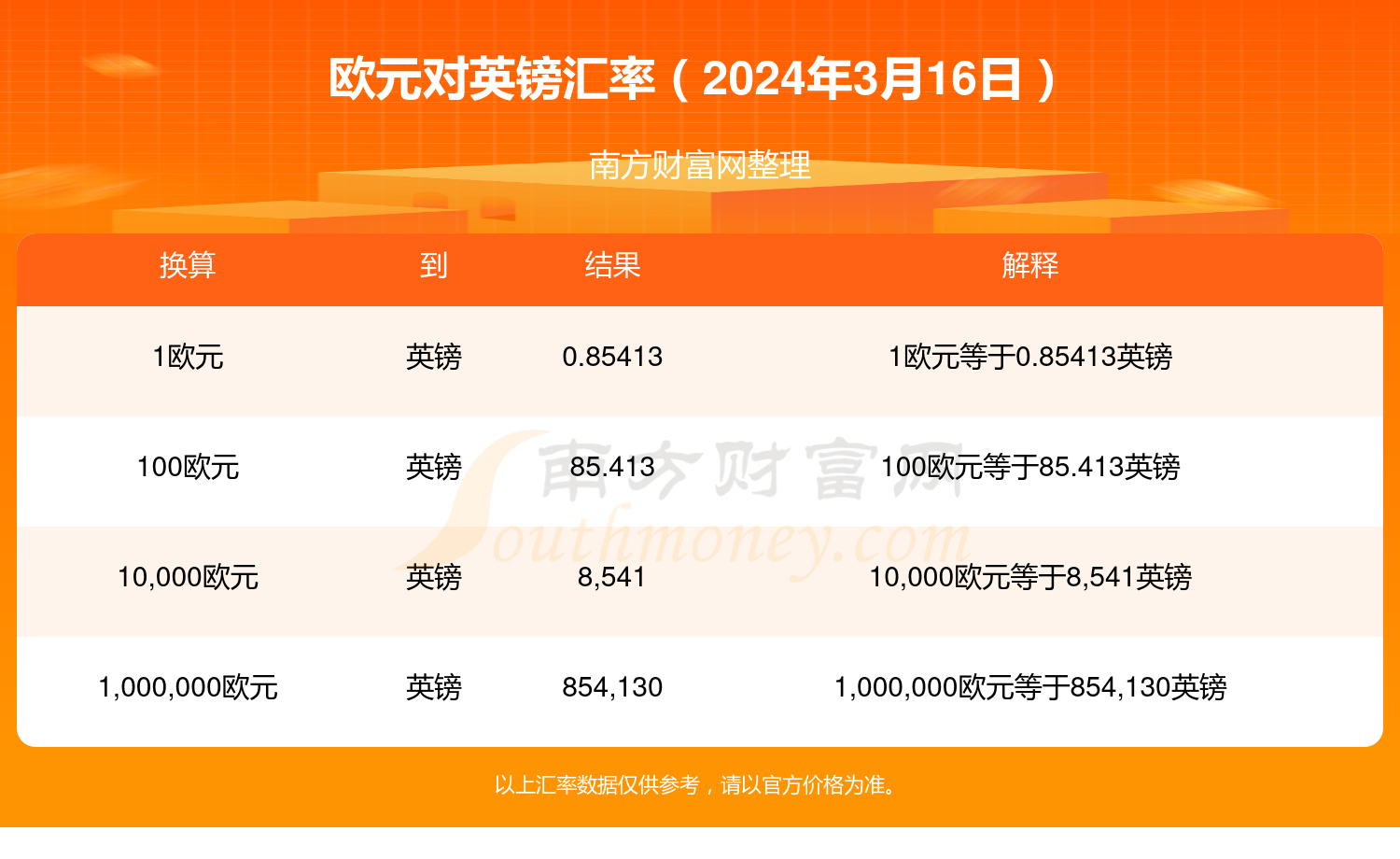Viewport: 1400px width, 859px height.
Task: Click the result value 0.85413
Action: tap(612, 357)
